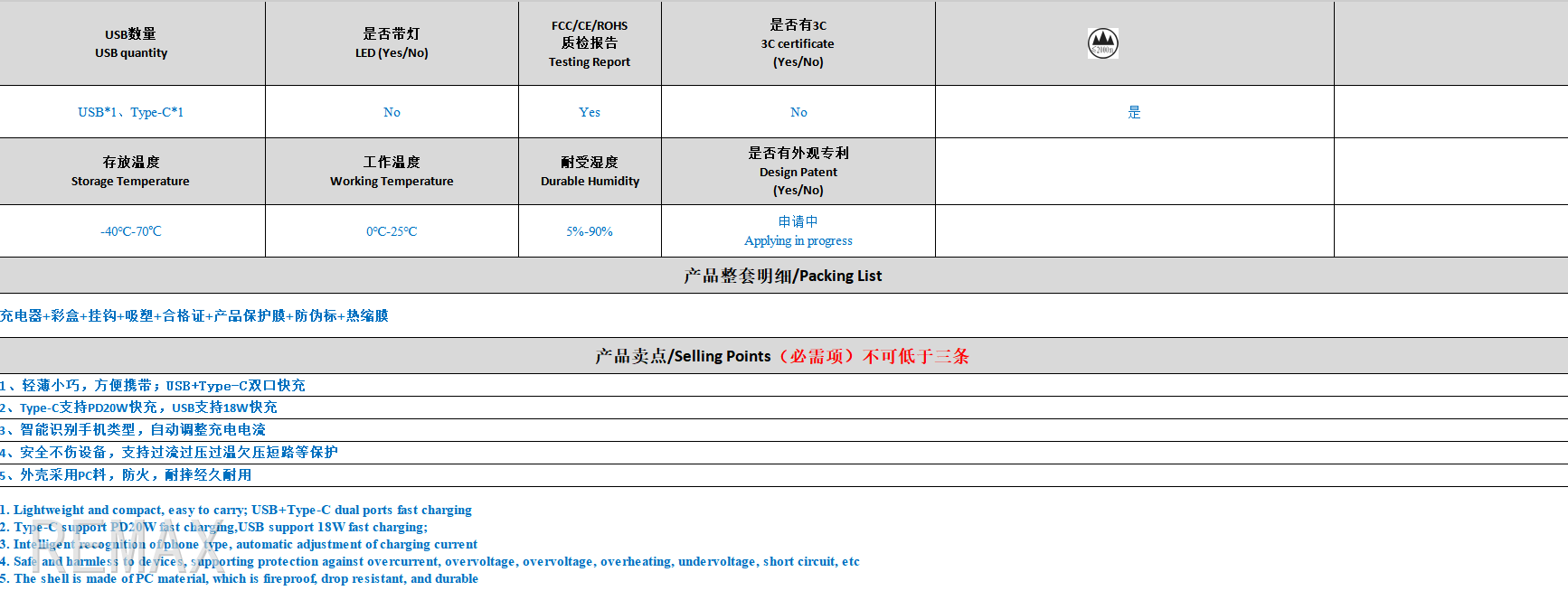This screenshot has height=600, width=1568.
Task: Click the 是 value under altitude icon
Action: coord(1134,112)
